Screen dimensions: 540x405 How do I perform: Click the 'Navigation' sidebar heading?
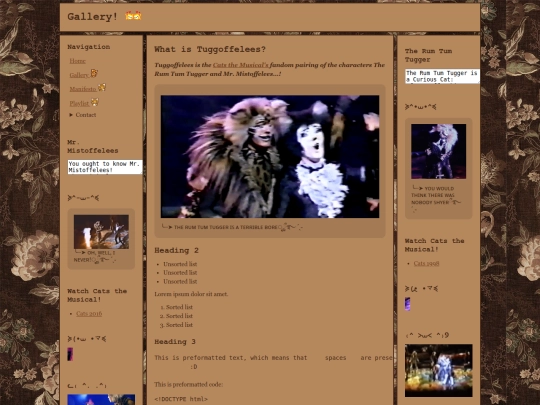pos(89,47)
